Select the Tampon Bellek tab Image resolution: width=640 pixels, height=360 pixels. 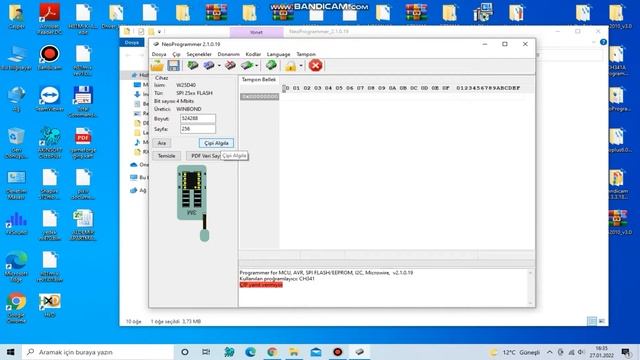[259, 80]
